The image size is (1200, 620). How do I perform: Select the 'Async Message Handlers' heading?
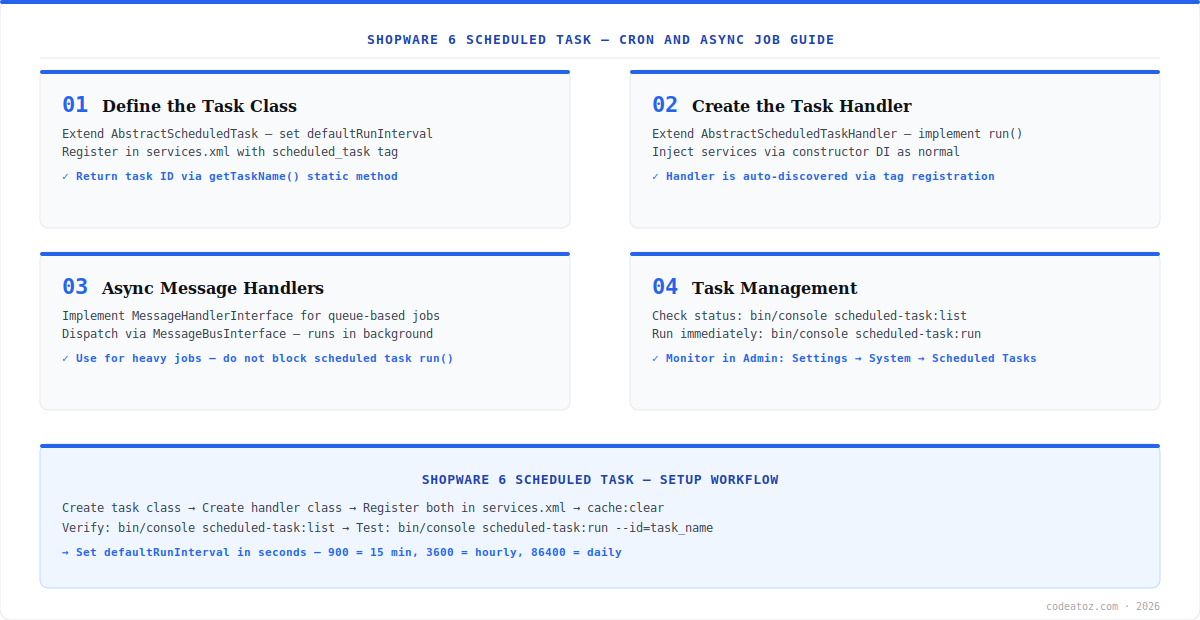(x=213, y=288)
